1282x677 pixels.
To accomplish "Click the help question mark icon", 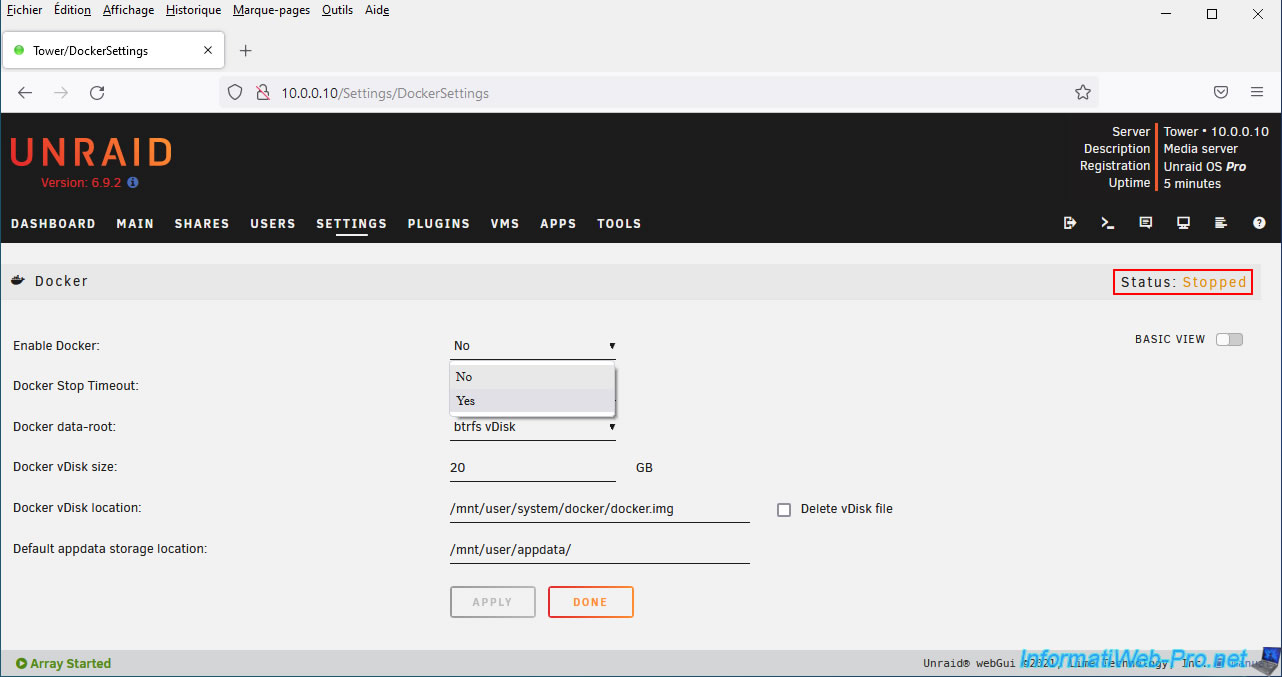I will (1259, 223).
